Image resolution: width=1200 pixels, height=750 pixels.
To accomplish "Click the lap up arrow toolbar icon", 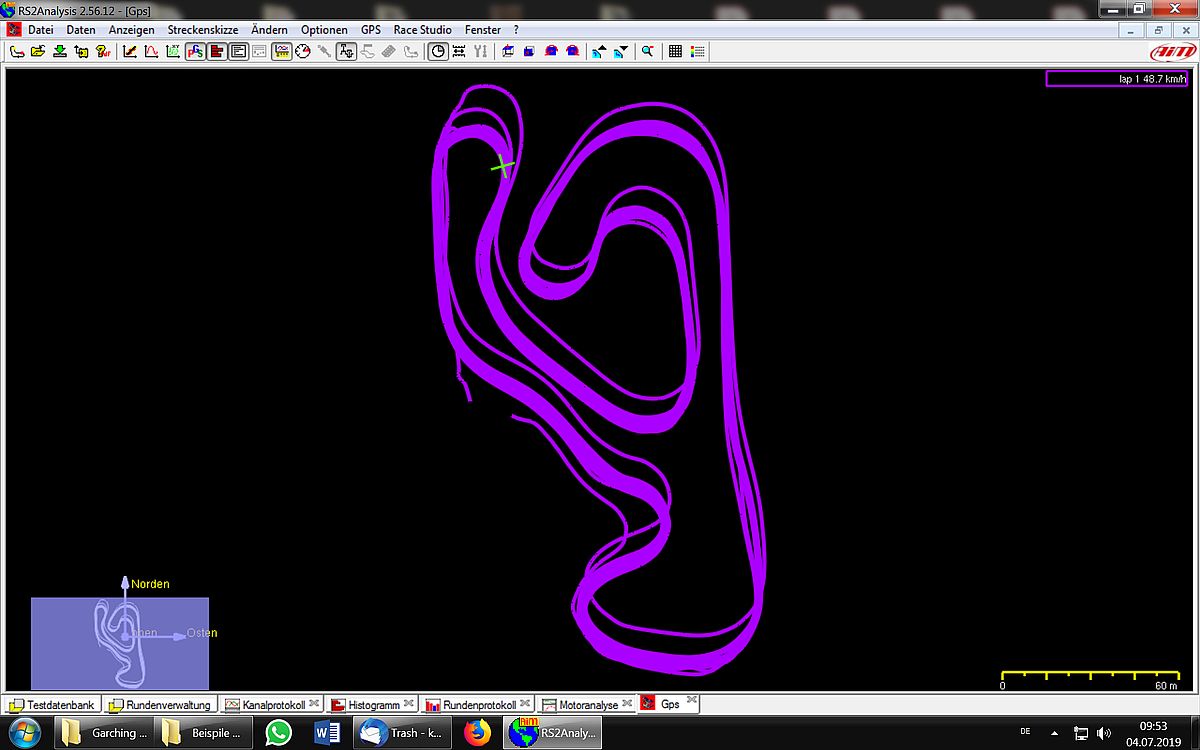I will 599,51.
